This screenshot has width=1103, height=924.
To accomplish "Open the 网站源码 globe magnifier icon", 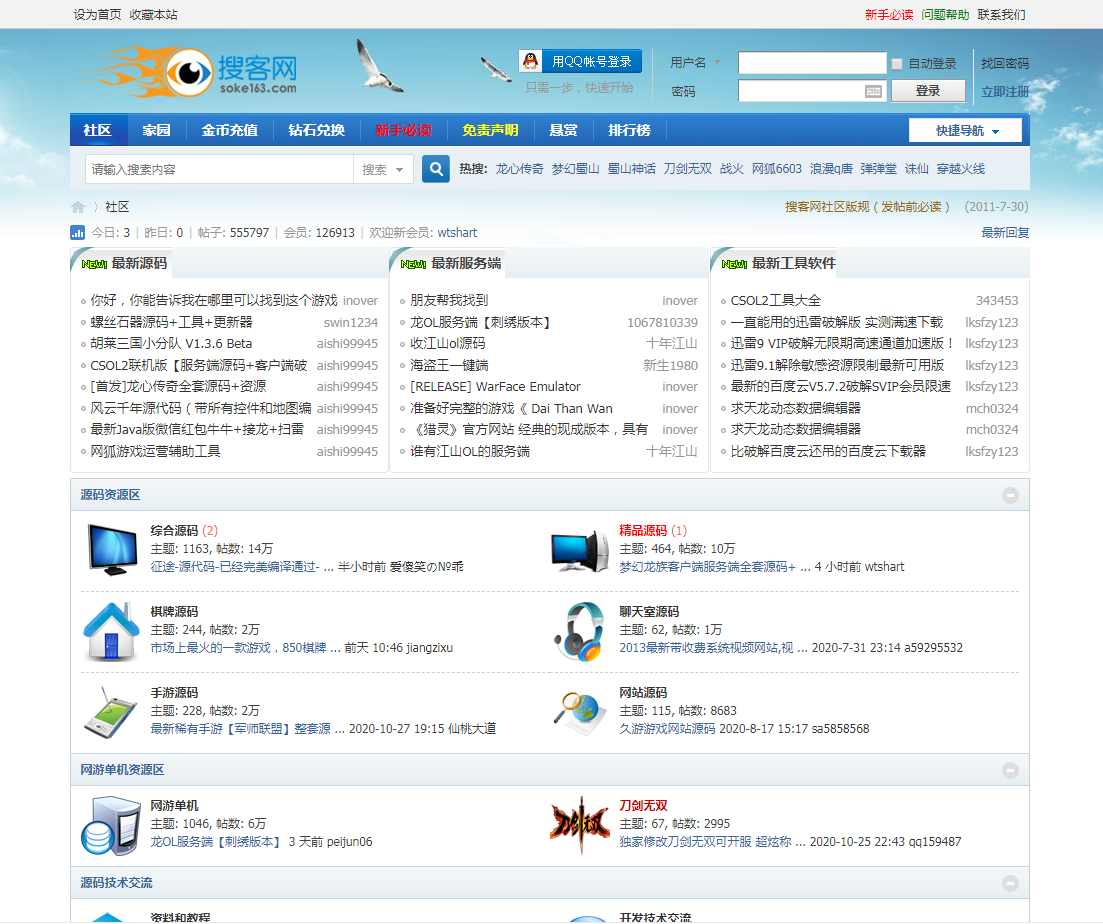I will tap(579, 712).
